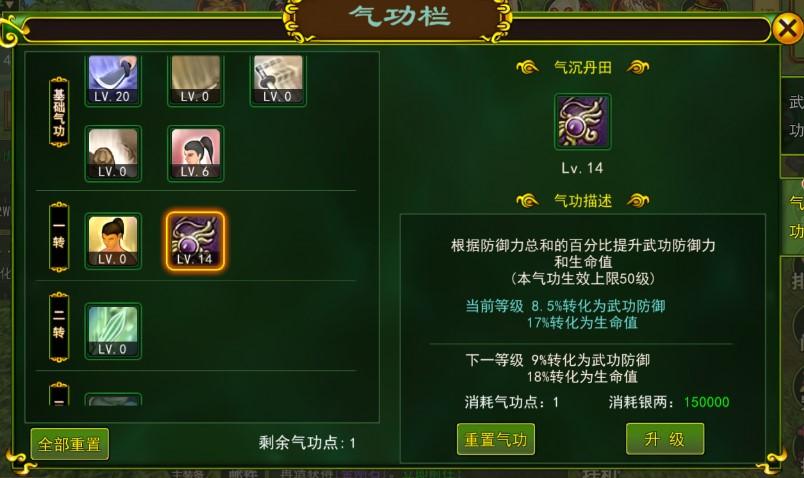Open the 基础气功 category label
The height and width of the screenshot is (478, 804).
(59, 112)
